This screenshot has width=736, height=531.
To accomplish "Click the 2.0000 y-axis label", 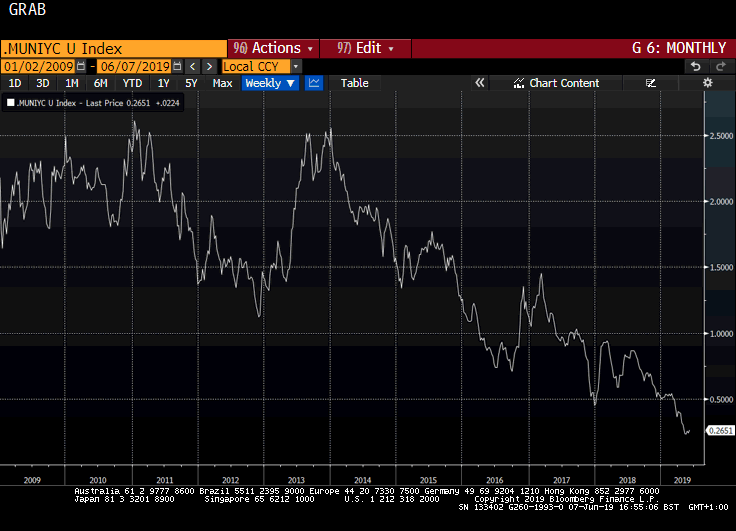I will pos(721,201).
